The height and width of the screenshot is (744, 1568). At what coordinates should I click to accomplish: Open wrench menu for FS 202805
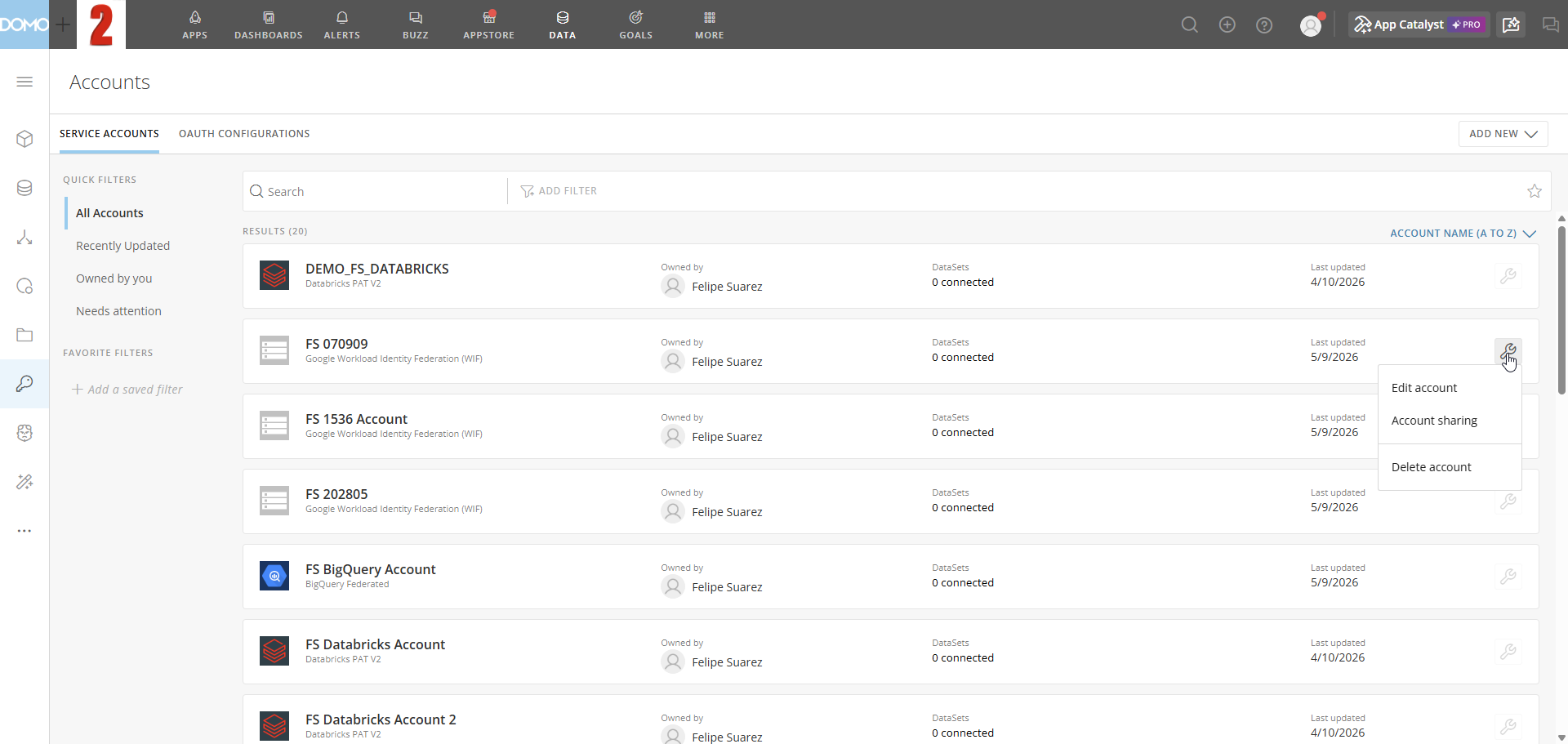point(1508,501)
